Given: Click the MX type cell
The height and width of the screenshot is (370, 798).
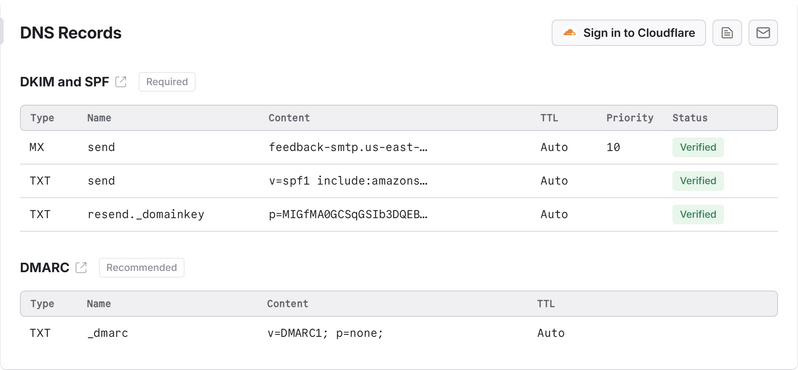Looking at the screenshot, I should click(37, 148).
